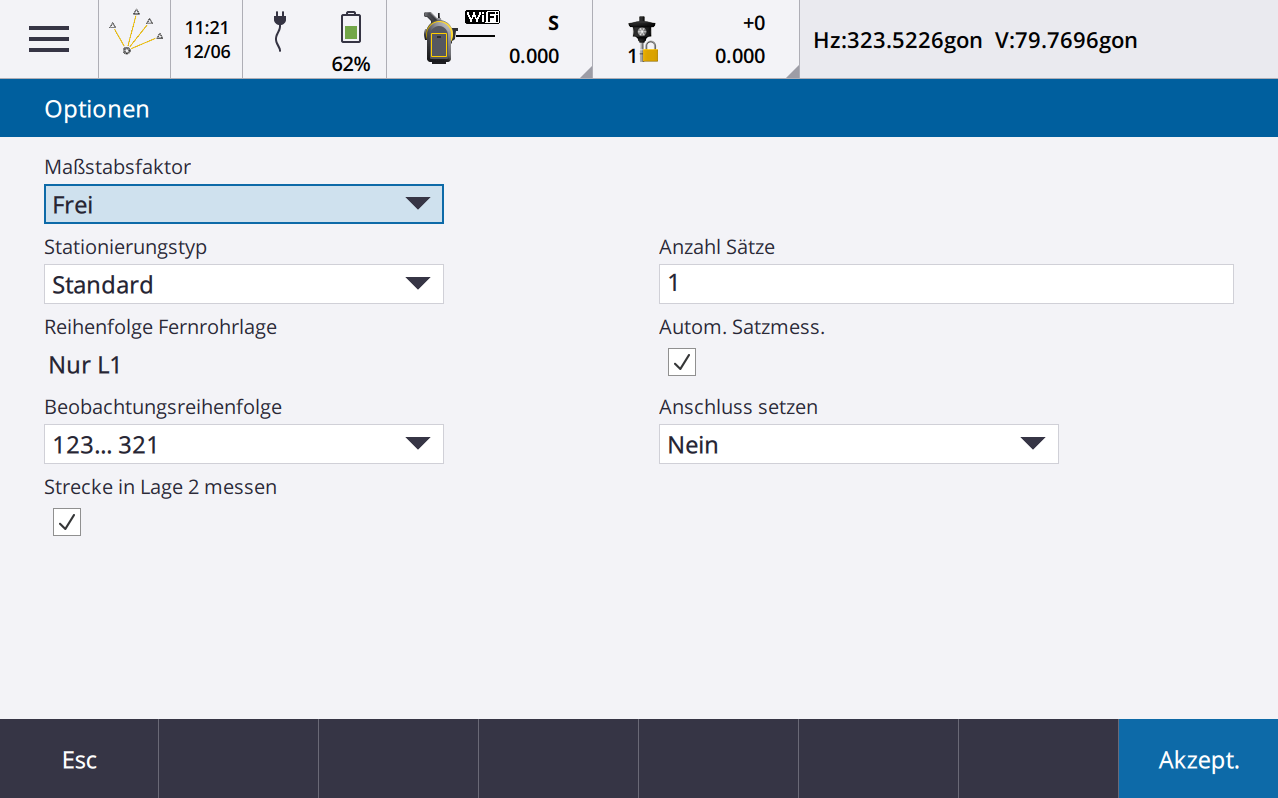Image resolution: width=1278 pixels, height=798 pixels.
Task: Click the Anzahl Sätze input field
Action: click(x=945, y=284)
